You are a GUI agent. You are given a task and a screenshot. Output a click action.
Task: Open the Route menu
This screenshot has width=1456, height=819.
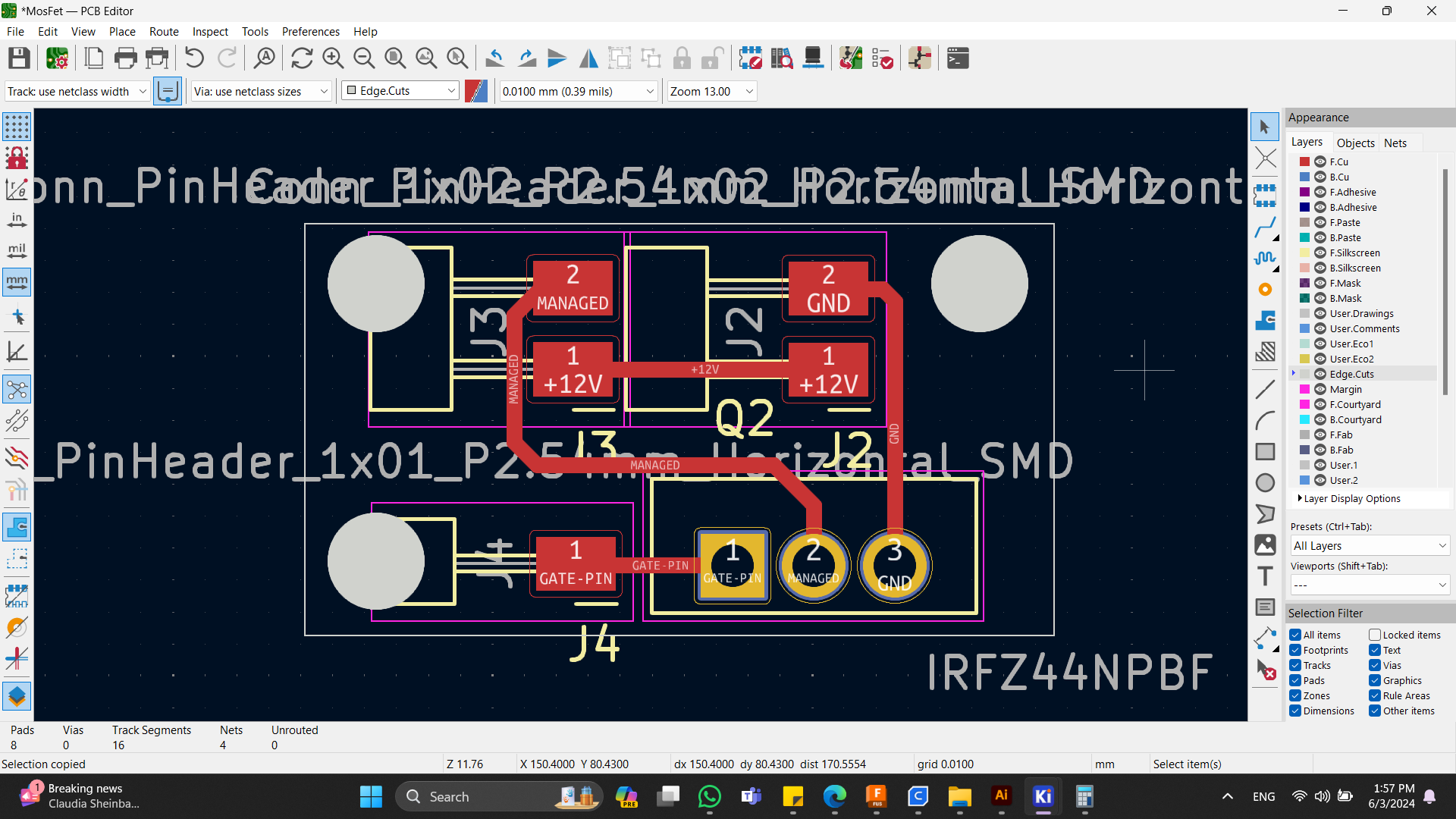164,31
